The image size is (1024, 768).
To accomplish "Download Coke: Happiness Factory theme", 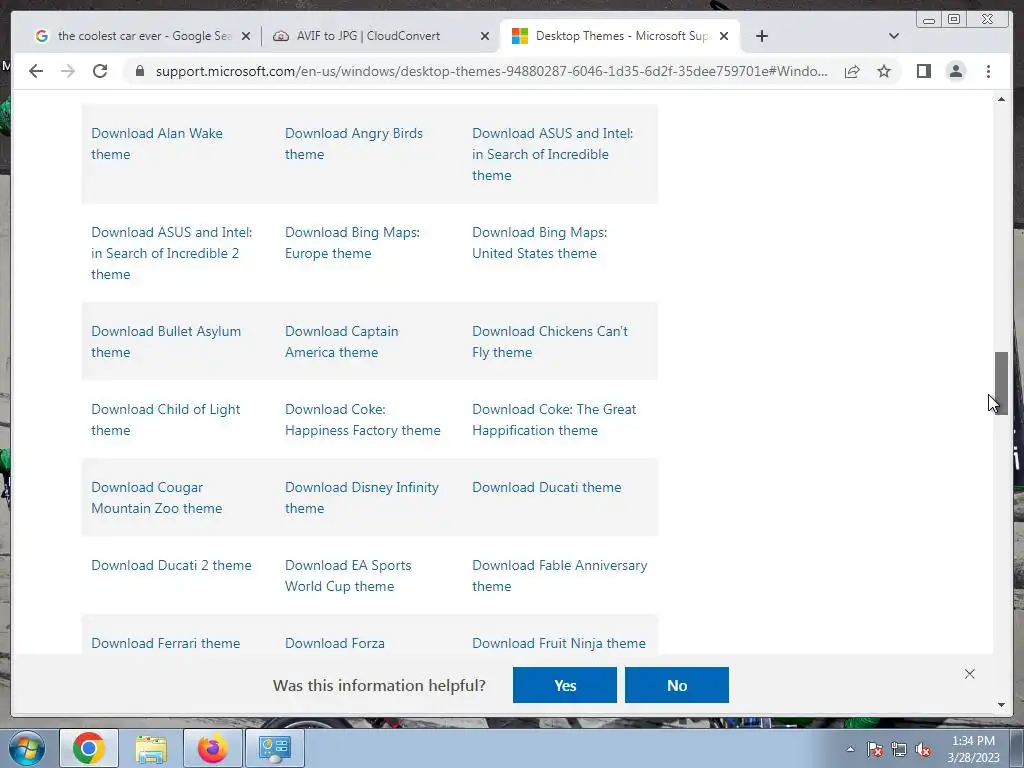I will pyautogui.click(x=362, y=420).
